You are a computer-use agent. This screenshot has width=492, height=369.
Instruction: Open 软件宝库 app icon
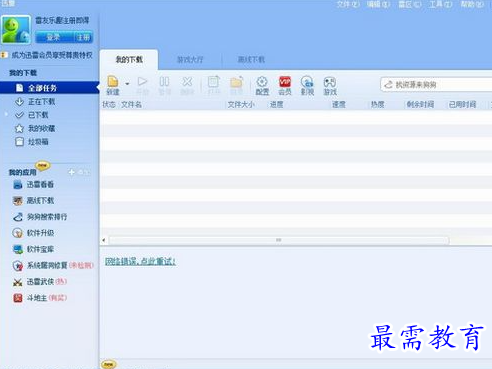click(18, 249)
